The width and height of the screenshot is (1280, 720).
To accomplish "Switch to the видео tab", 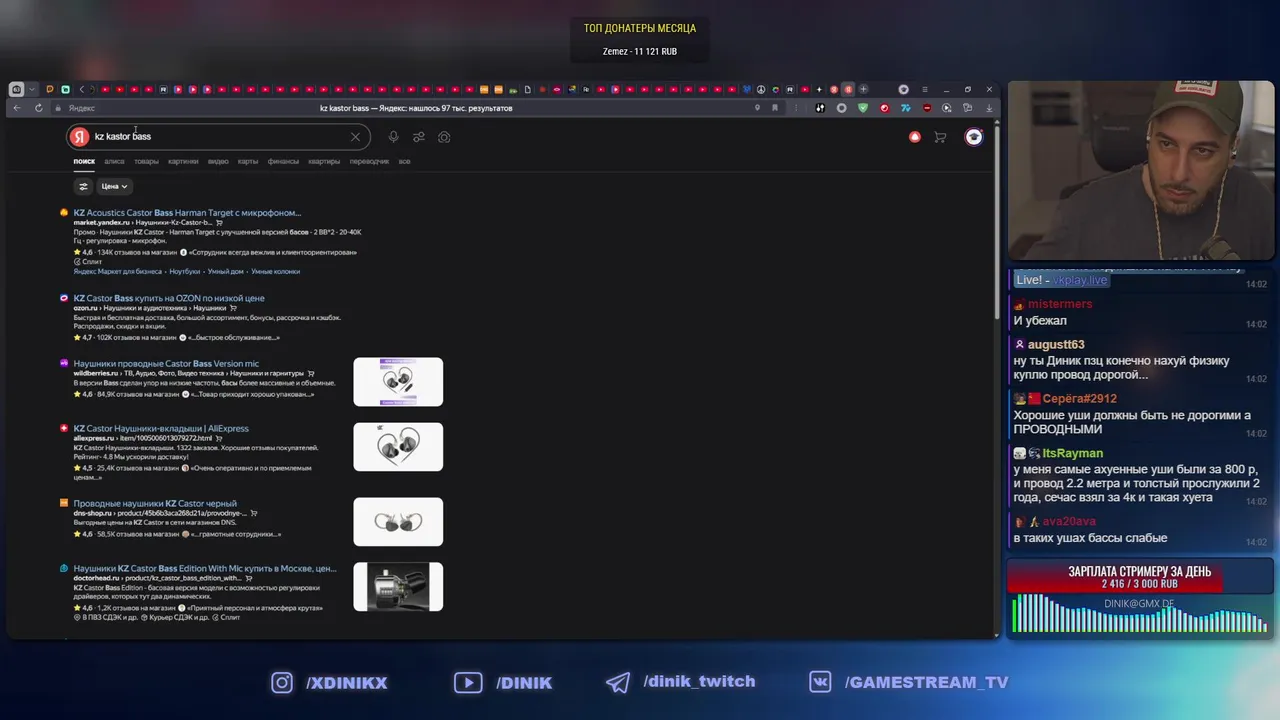I will tap(218, 161).
